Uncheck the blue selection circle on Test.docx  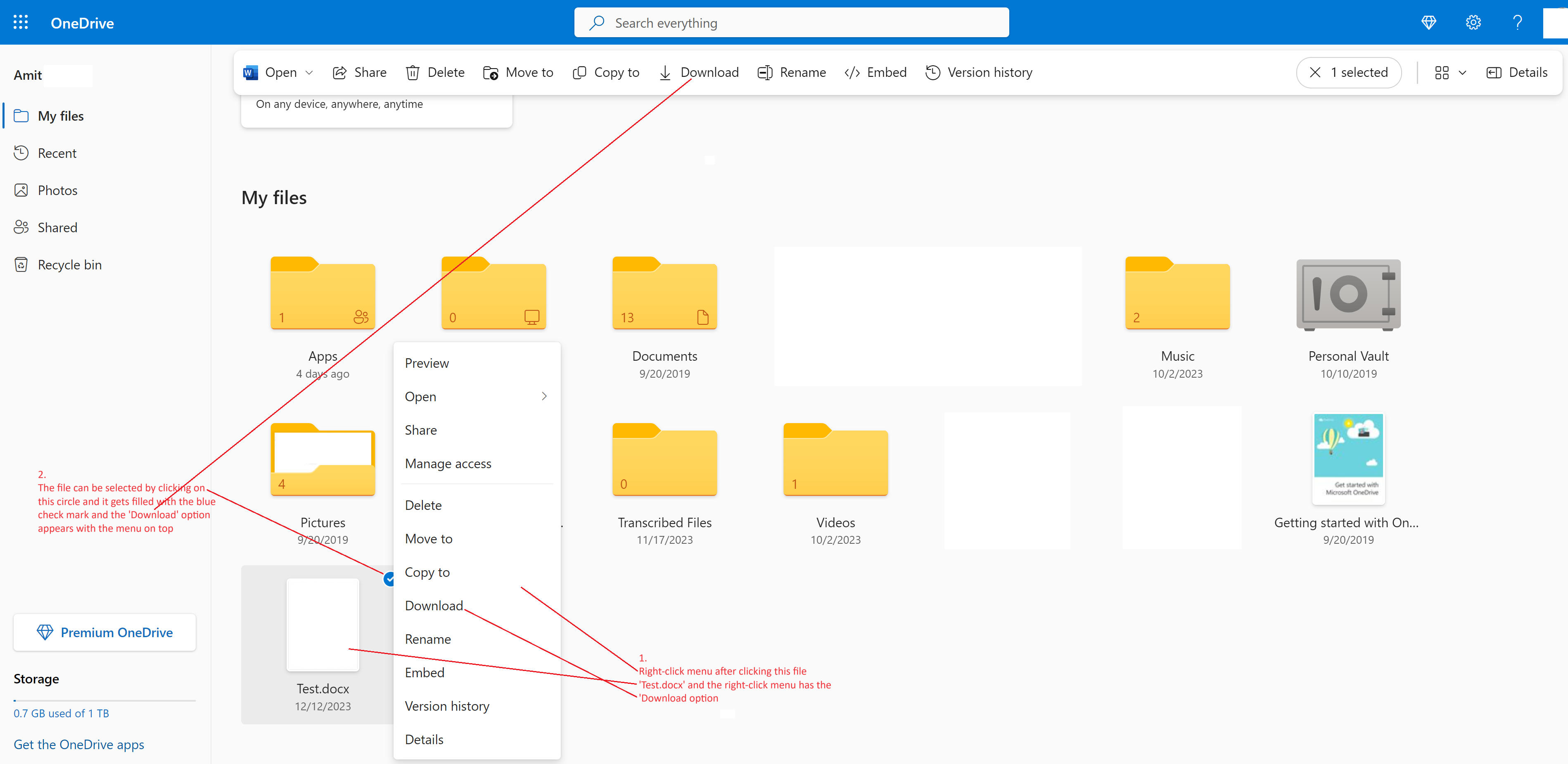coord(389,579)
